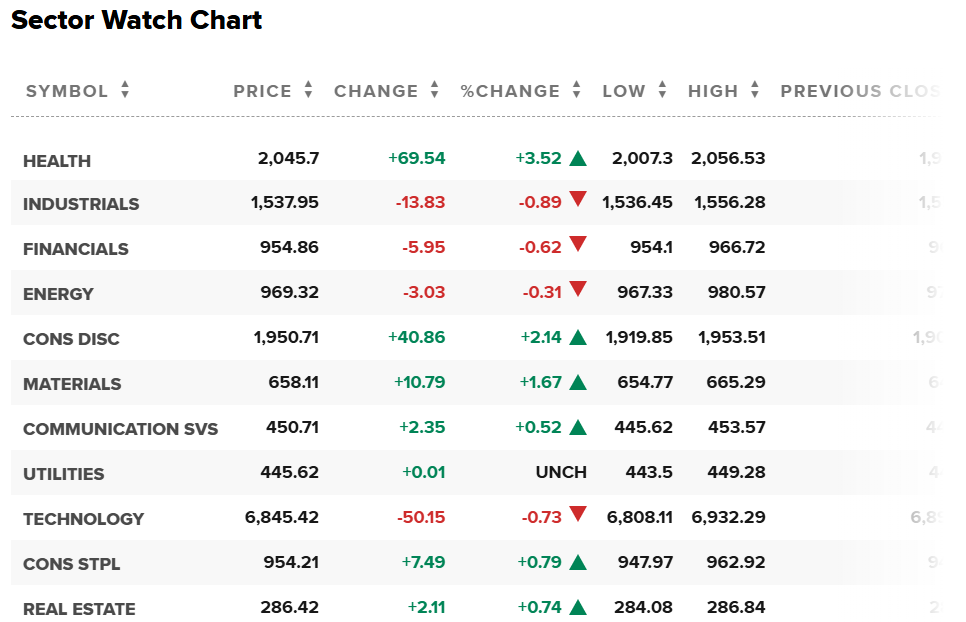Viewport: 966px width, 622px height.
Task: Click red down arrow in TECHNOLOGY row
Action: (578, 513)
